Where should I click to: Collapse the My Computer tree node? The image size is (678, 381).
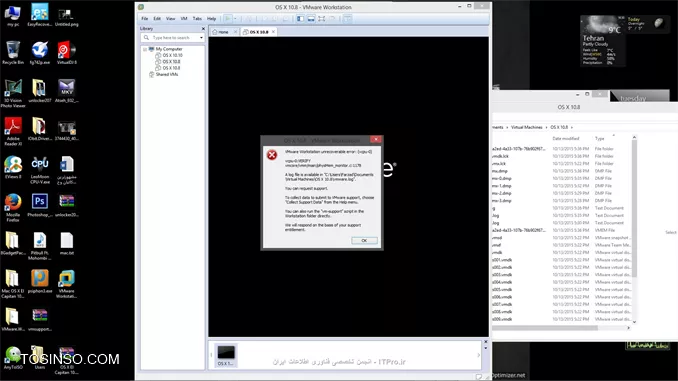pos(145,49)
